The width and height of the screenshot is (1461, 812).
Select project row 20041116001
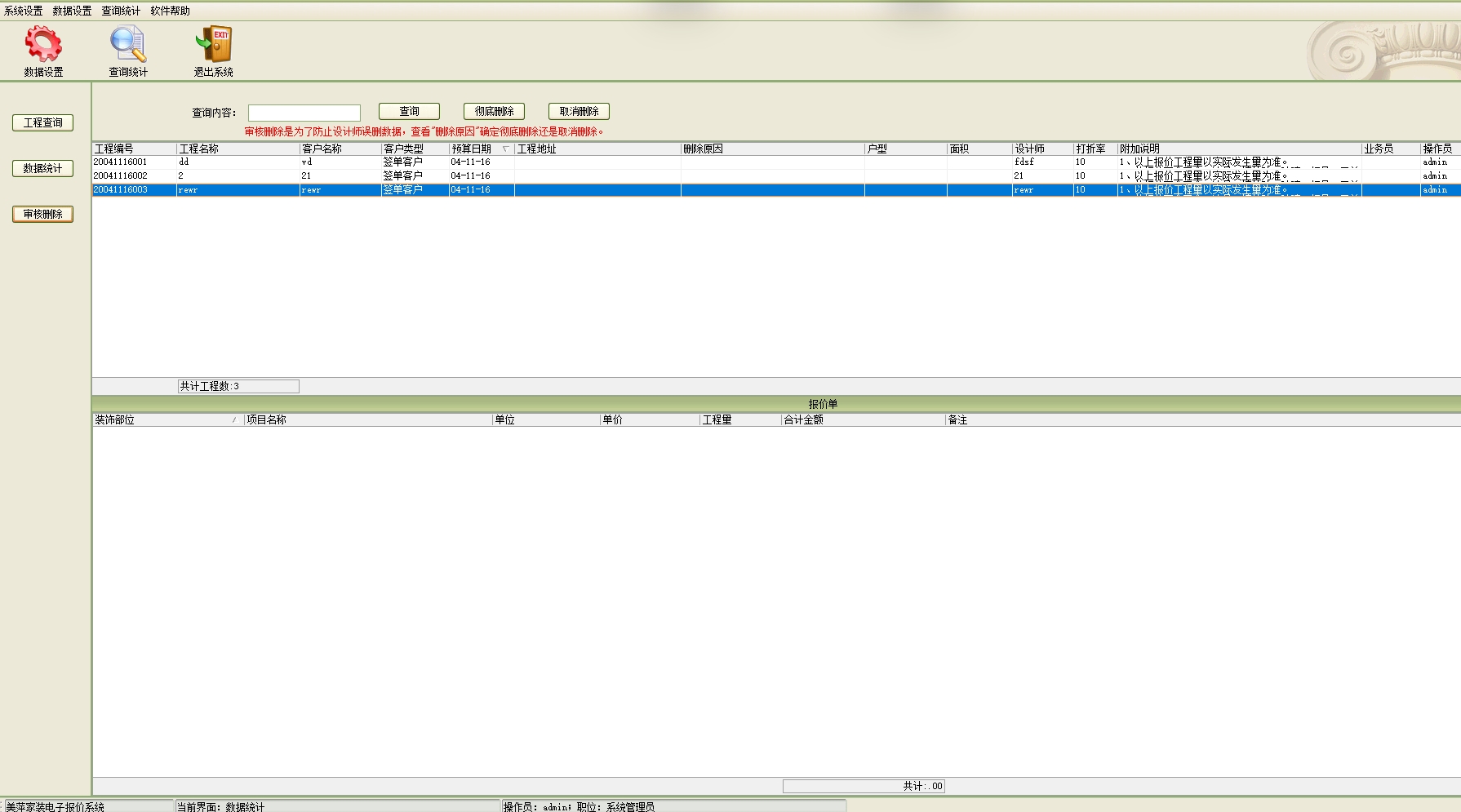[x=121, y=162]
